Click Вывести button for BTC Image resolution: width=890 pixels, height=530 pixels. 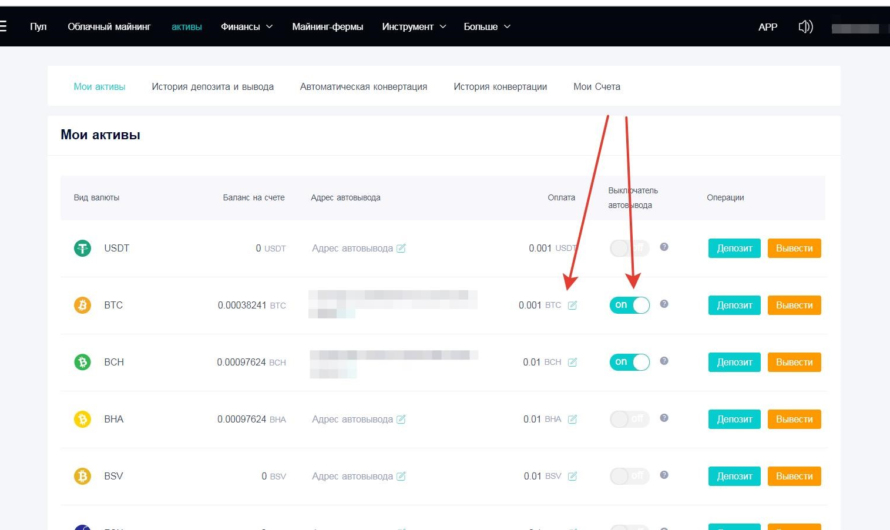click(794, 305)
